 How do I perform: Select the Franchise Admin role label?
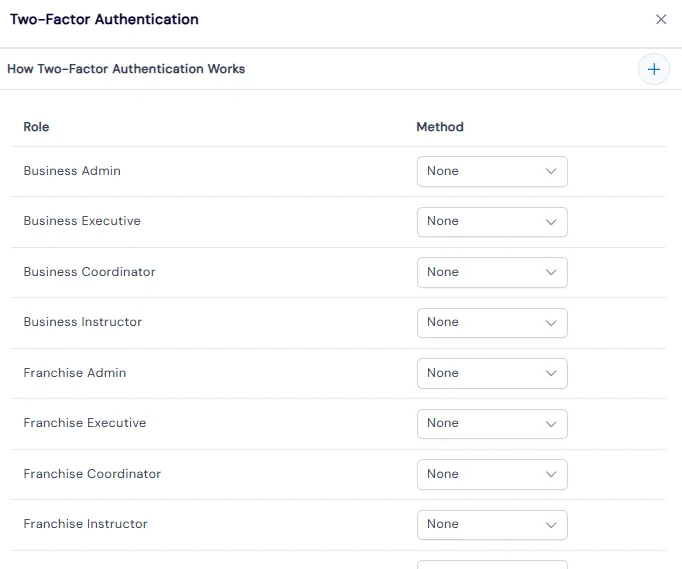(x=75, y=372)
